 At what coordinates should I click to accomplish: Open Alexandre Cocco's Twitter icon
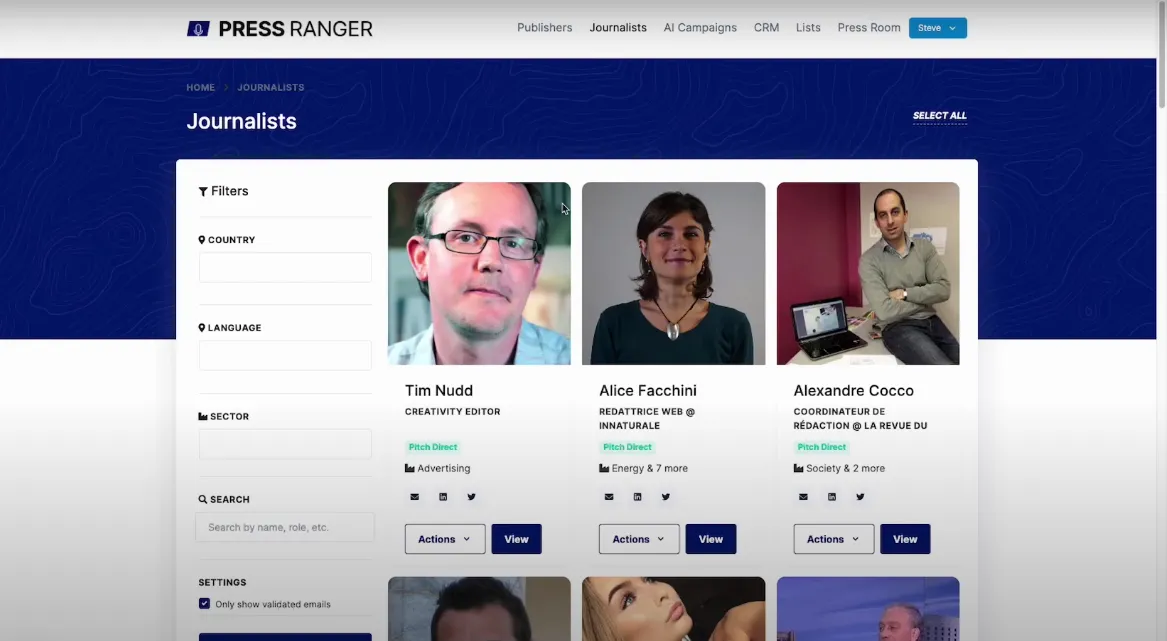[x=860, y=497]
